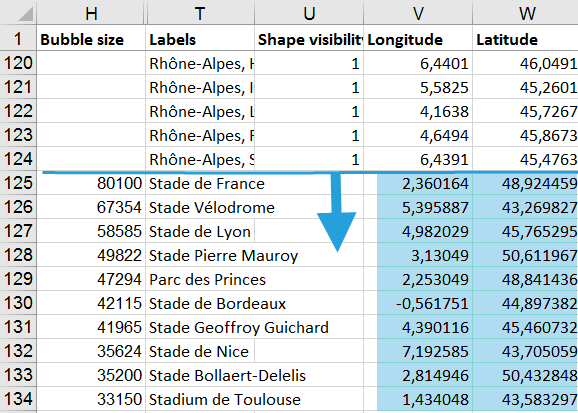578x413 pixels.
Task: Select longitude cell 6,4401
Action: (418, 63)
